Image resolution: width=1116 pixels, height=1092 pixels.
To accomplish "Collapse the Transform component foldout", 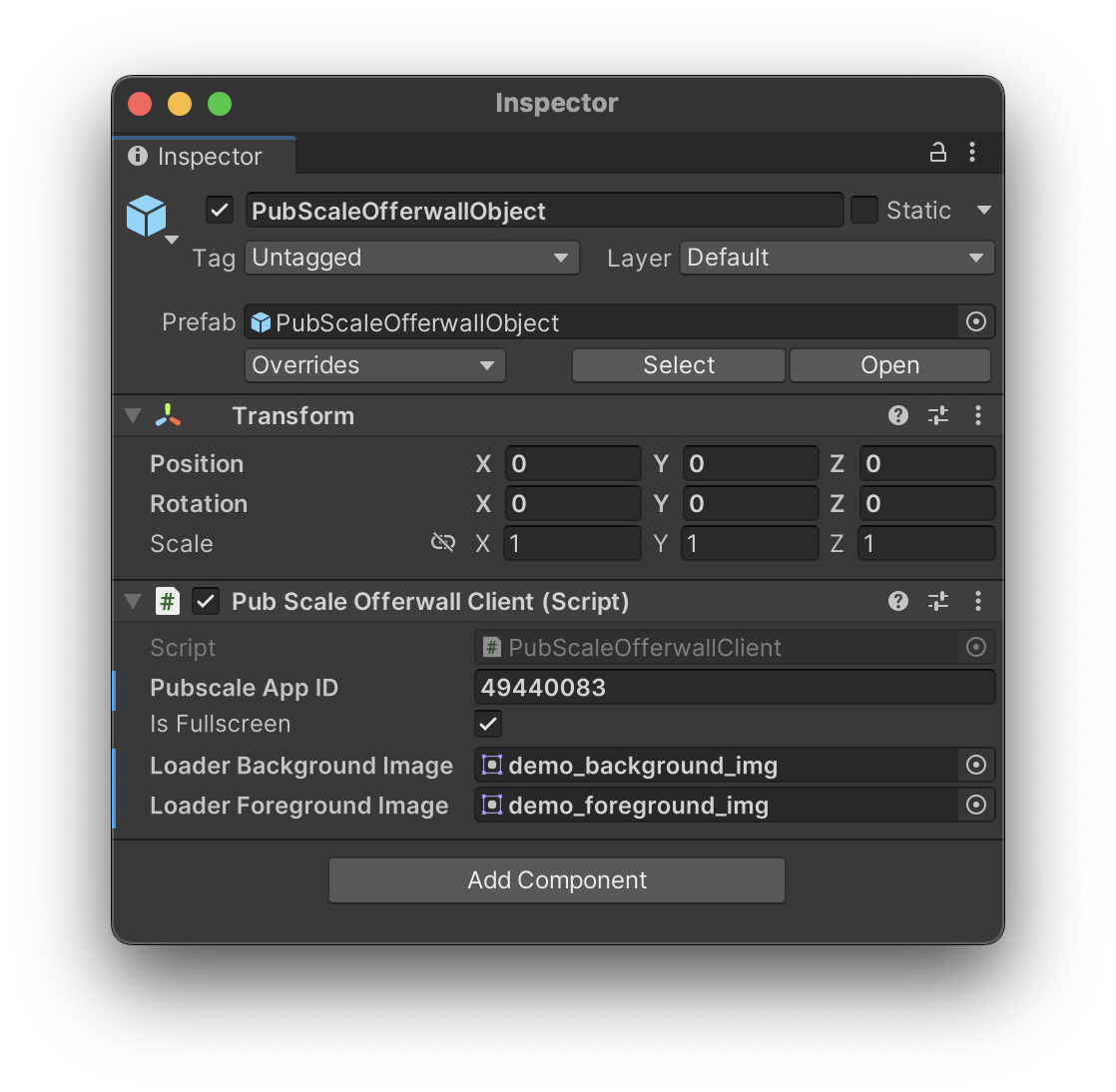I will click(133, 416).
